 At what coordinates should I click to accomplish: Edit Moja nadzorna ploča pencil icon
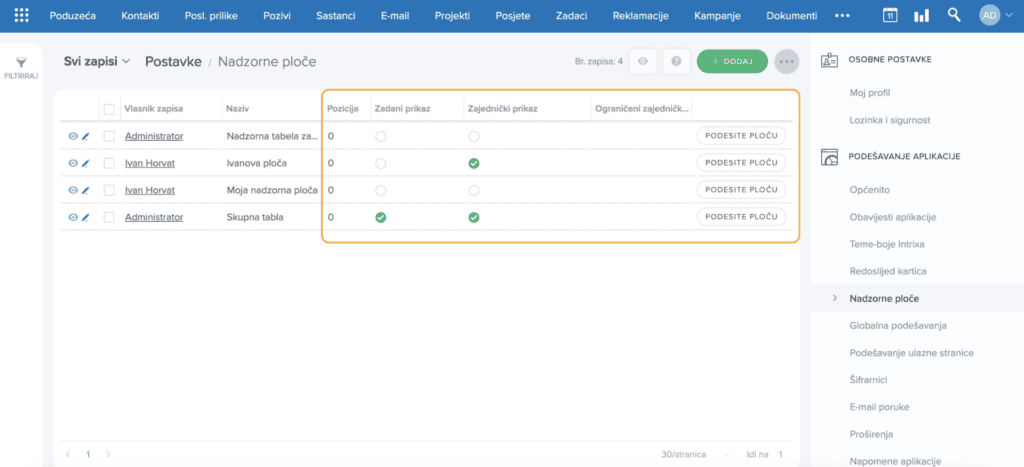coord(85,190)
